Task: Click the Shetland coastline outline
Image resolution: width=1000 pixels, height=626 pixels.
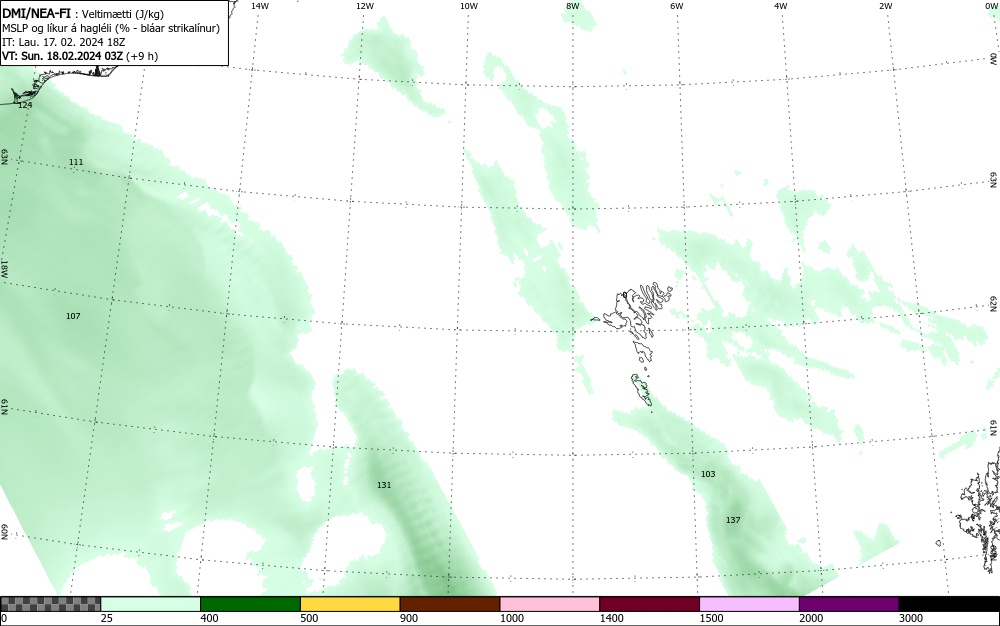Action: pyautogui.click(x=979, y=510)
